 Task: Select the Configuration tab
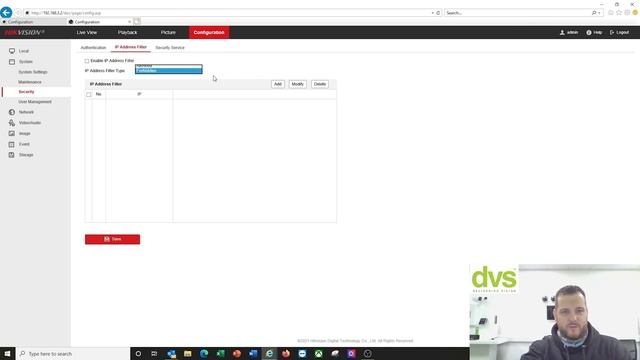pos(209,32)
